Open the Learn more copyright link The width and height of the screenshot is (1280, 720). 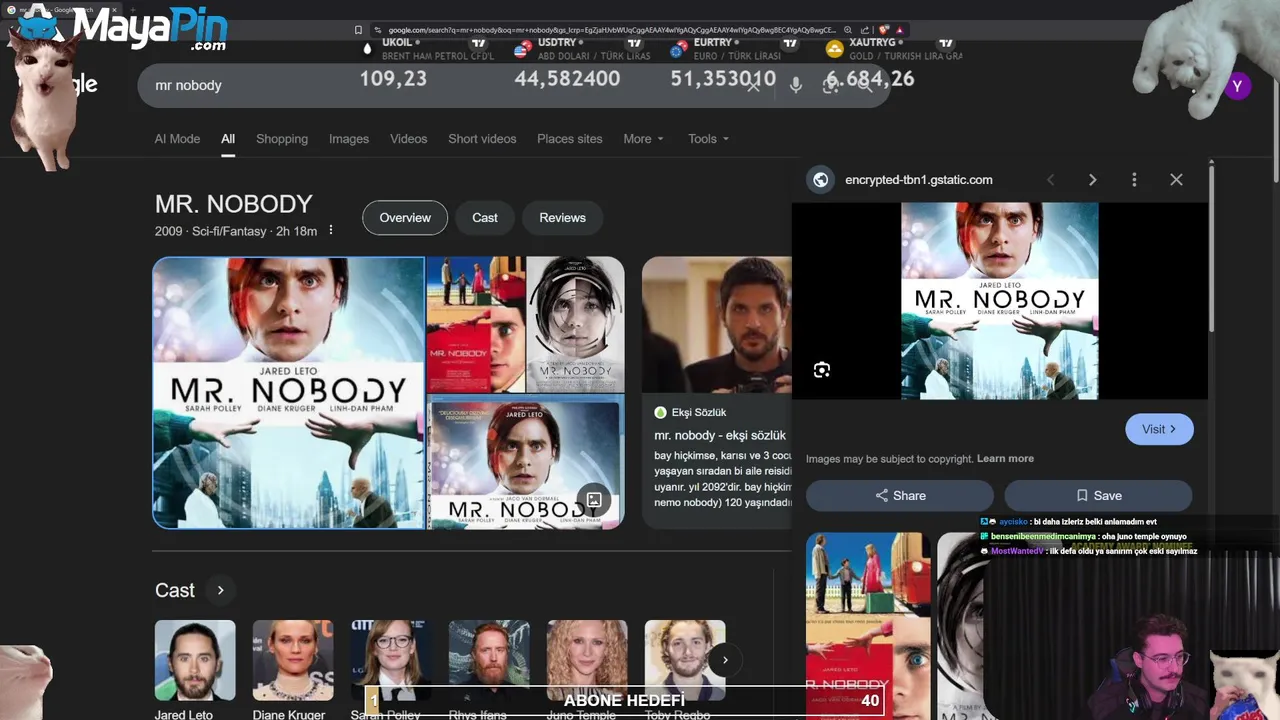(x=1005, y=459)
